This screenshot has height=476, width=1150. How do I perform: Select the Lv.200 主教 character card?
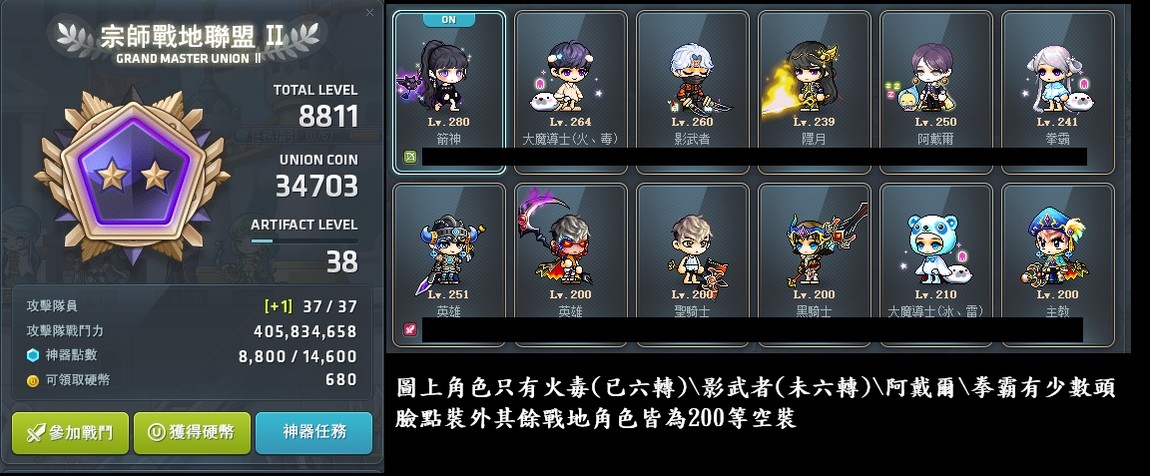point(1058,265)
